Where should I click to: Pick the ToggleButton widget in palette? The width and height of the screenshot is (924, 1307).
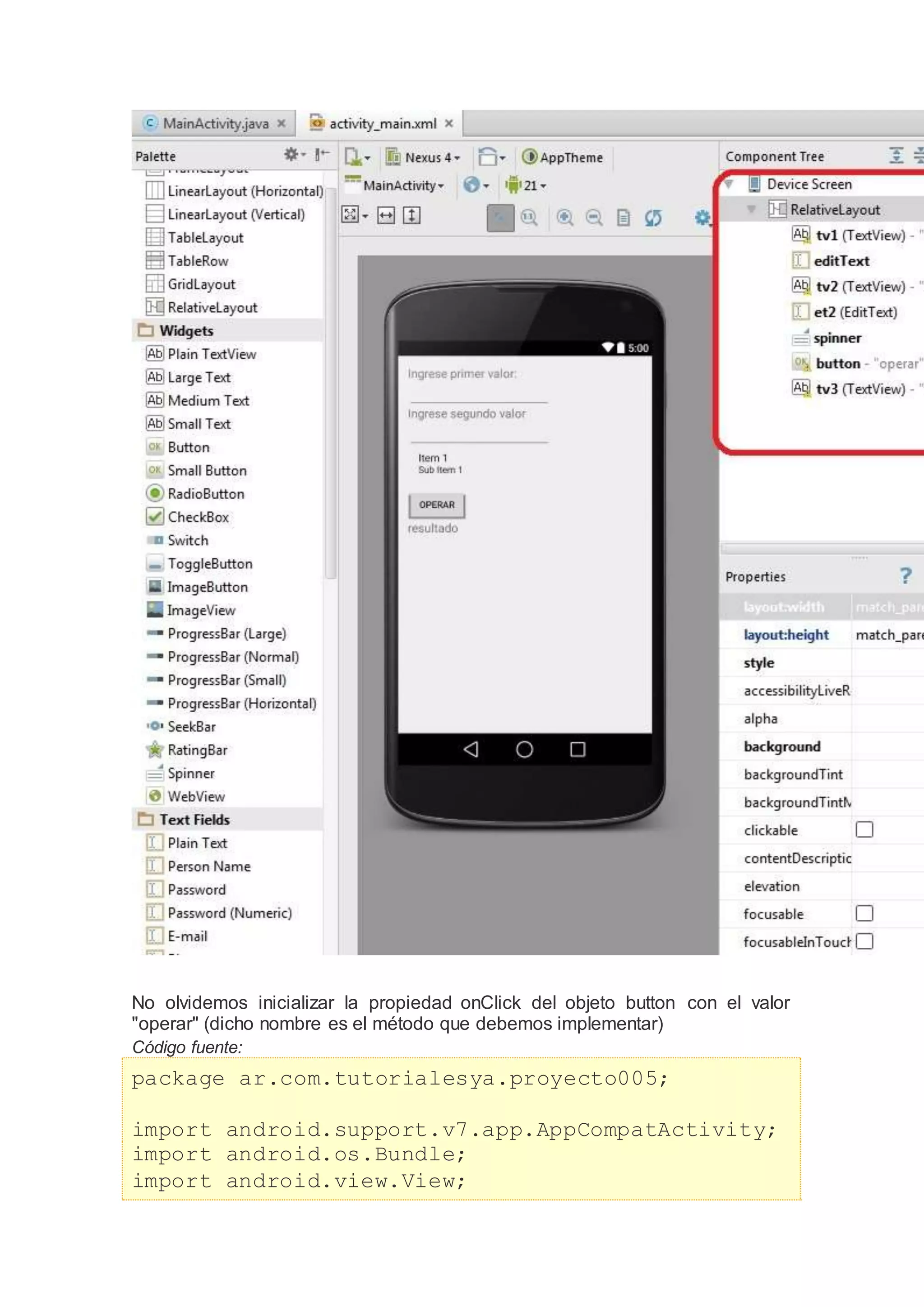199,564
